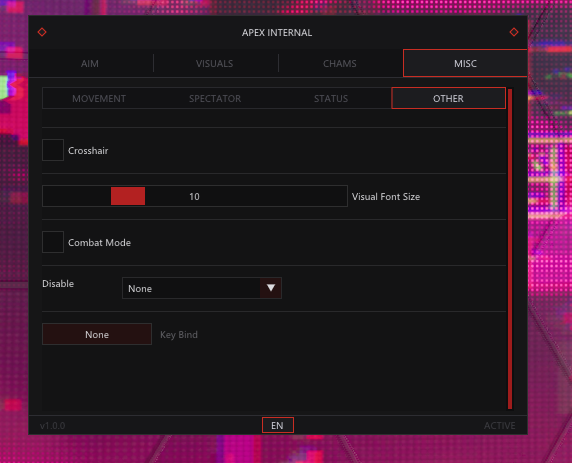Open the VISUALS tab
The height and width of the screenshot is (463, 572).
tap(214, 63)
